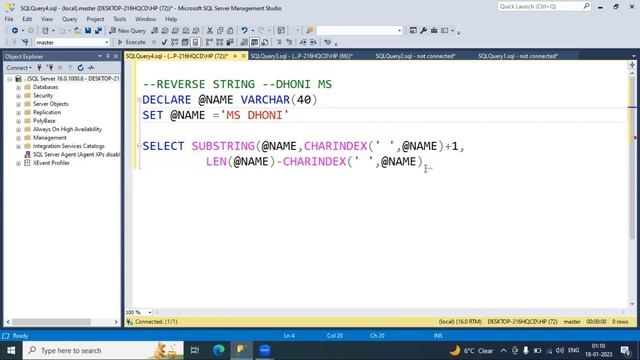Toggle Results to Grid icon

(254, 42)
